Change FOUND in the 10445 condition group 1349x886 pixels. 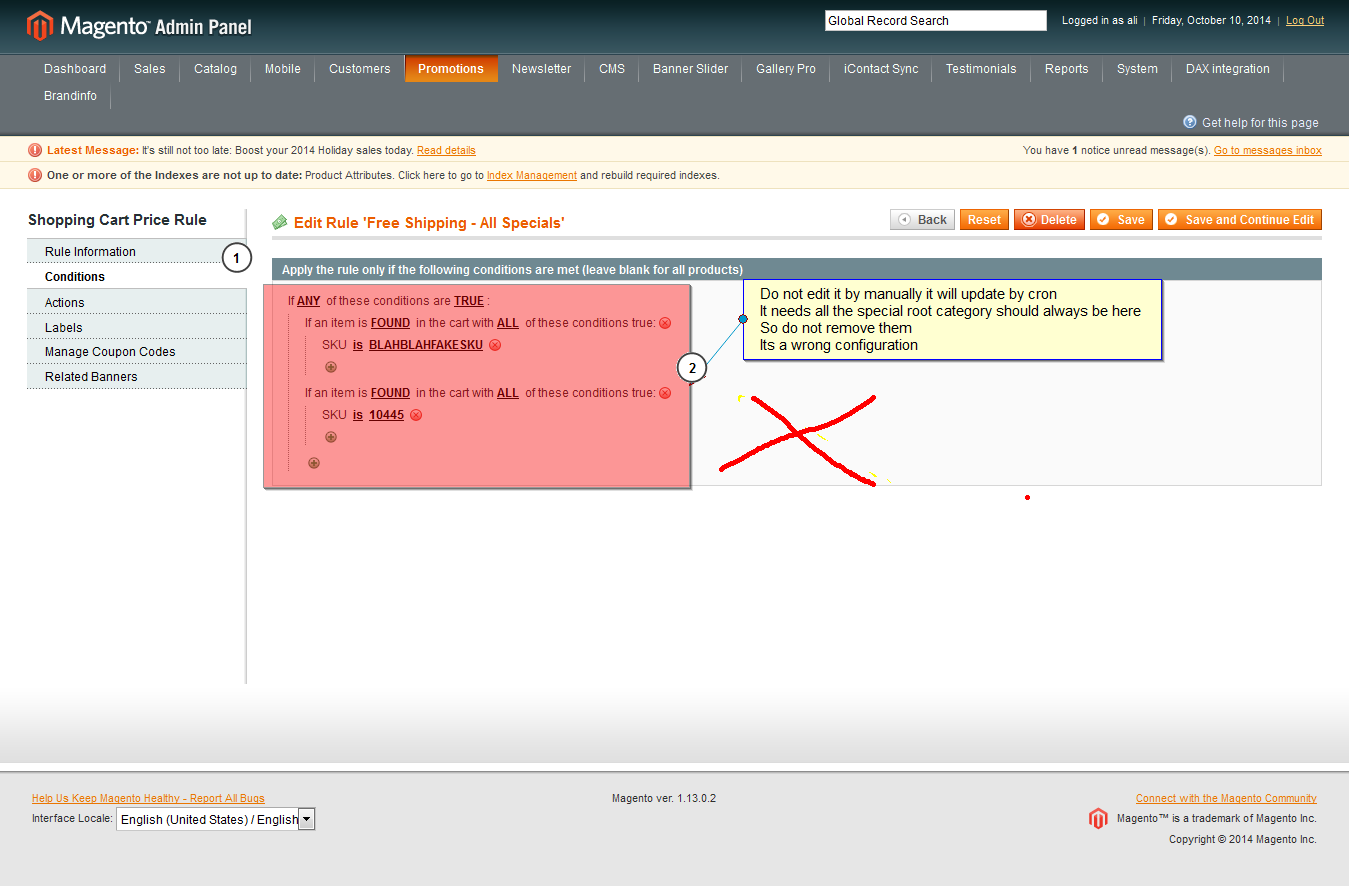coord(390,393)
